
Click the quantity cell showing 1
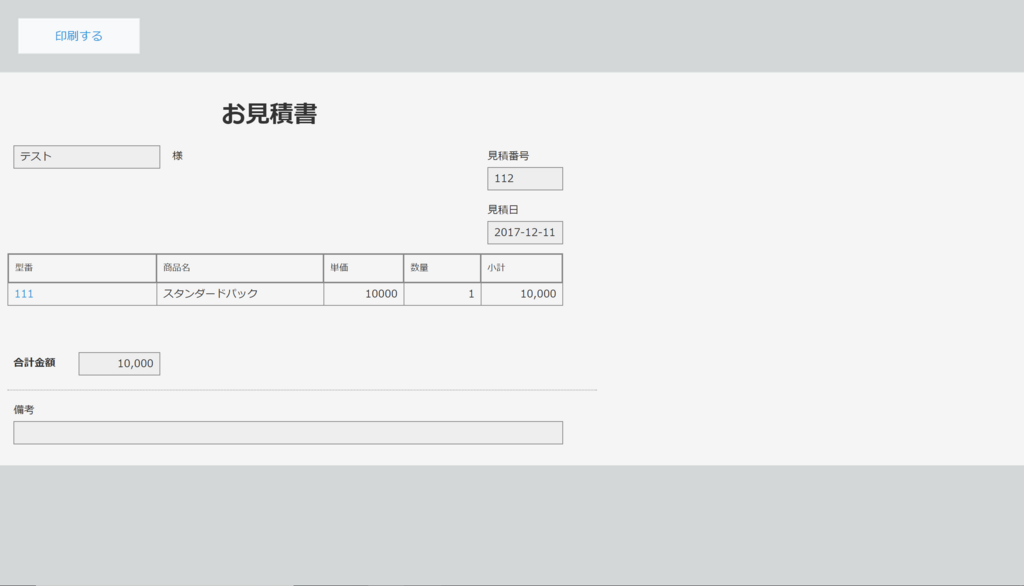442,294
